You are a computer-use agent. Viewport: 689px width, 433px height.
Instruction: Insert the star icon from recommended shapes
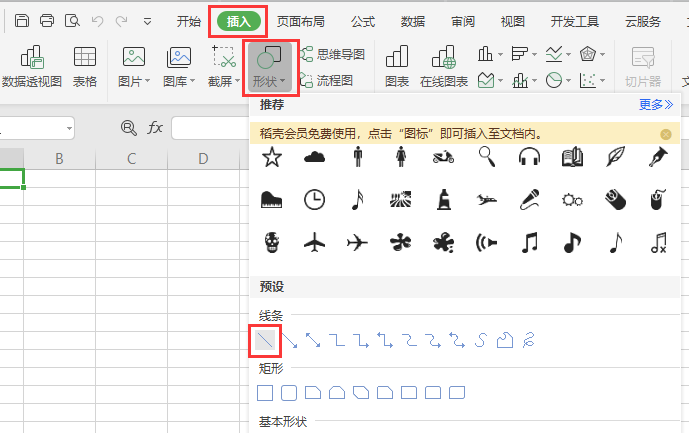(271, 156)
